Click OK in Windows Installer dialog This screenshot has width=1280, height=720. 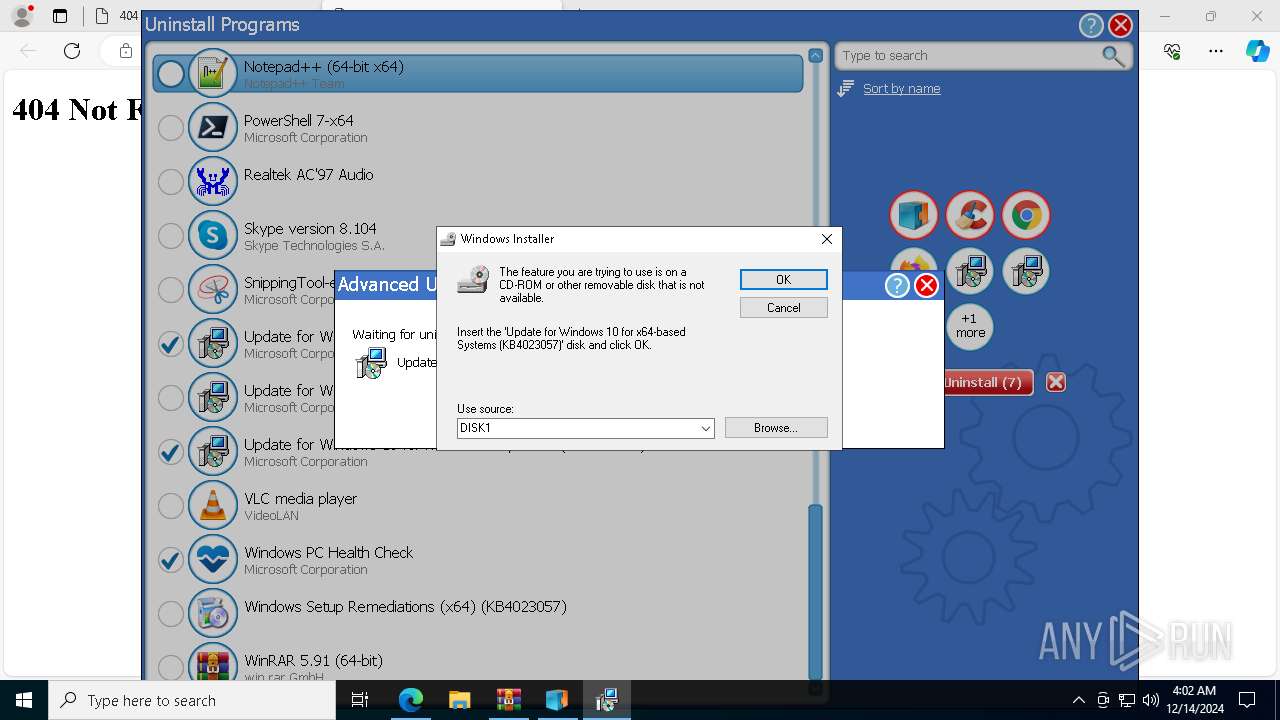point(783,280)
